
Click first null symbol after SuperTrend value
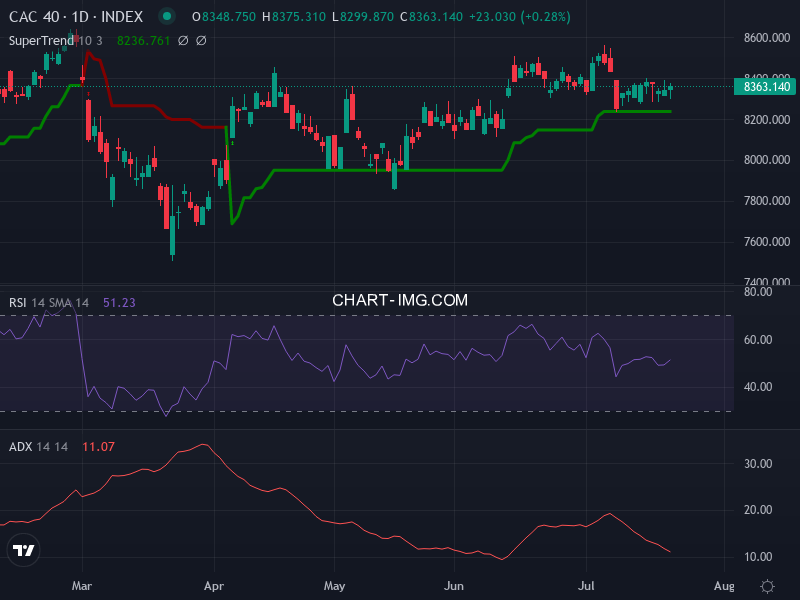[x=183, y=40]
